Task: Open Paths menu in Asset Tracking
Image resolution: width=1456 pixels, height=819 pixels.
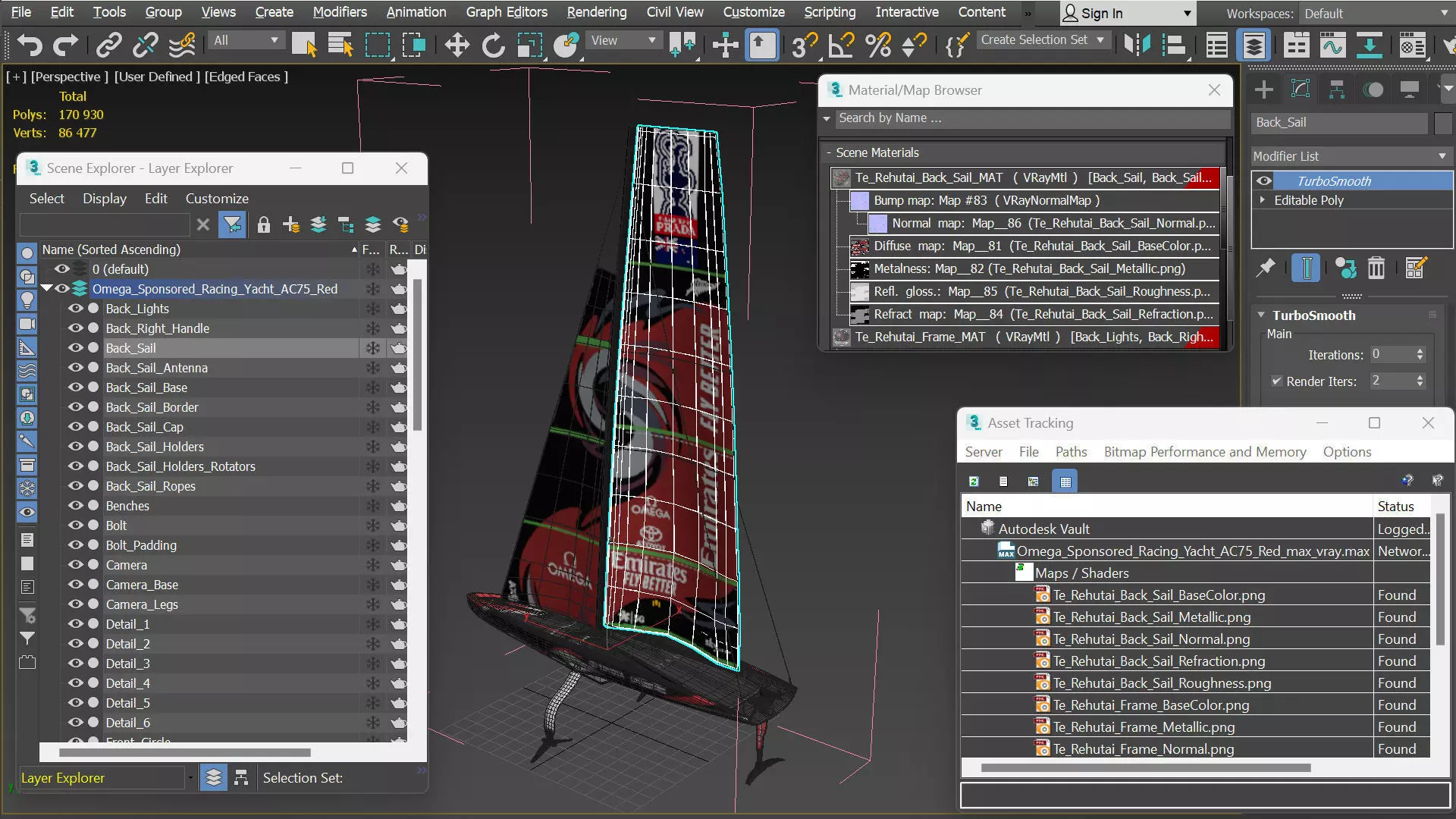Action: tap(1071, 452)
